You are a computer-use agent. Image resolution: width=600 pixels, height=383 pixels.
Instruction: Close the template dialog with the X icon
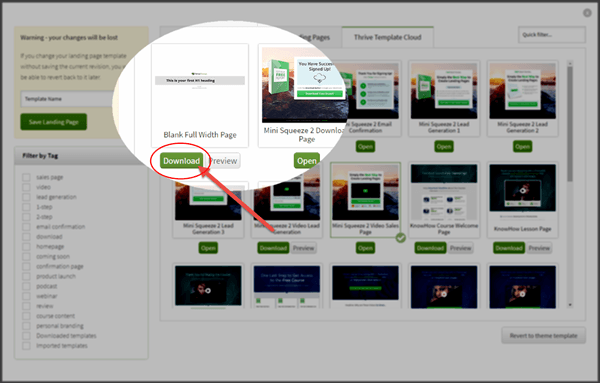pyautogui.click(x=587, y=13)
